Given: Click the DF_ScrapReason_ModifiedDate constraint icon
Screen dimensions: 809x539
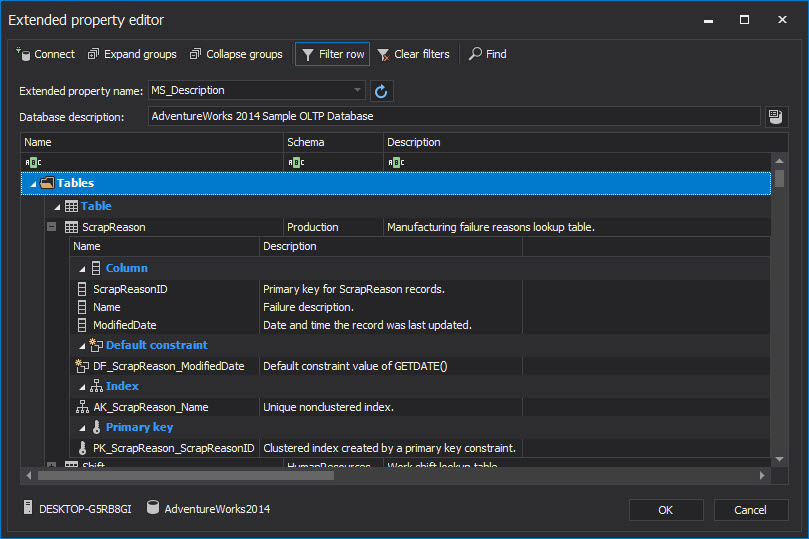Looking at the screenshot, I should pos(82,366).
